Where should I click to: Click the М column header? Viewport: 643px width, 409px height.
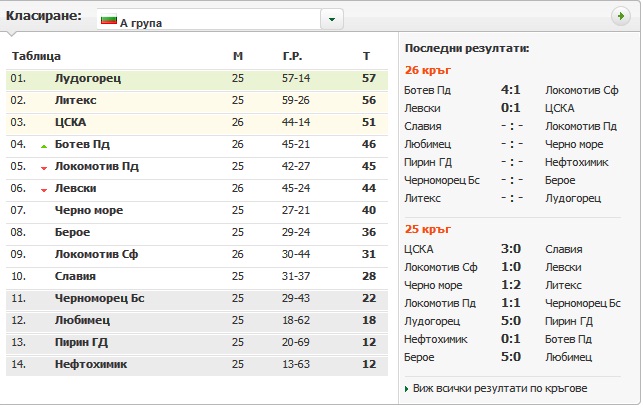click(238, 56)
